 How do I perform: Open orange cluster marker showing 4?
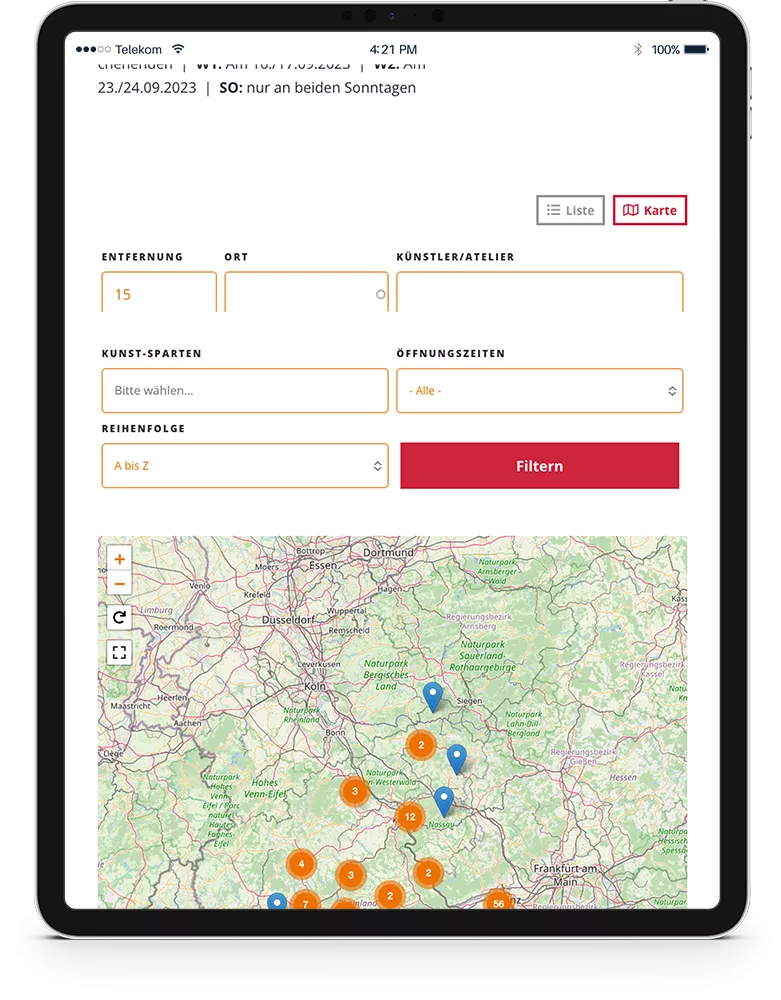(301, 863)
